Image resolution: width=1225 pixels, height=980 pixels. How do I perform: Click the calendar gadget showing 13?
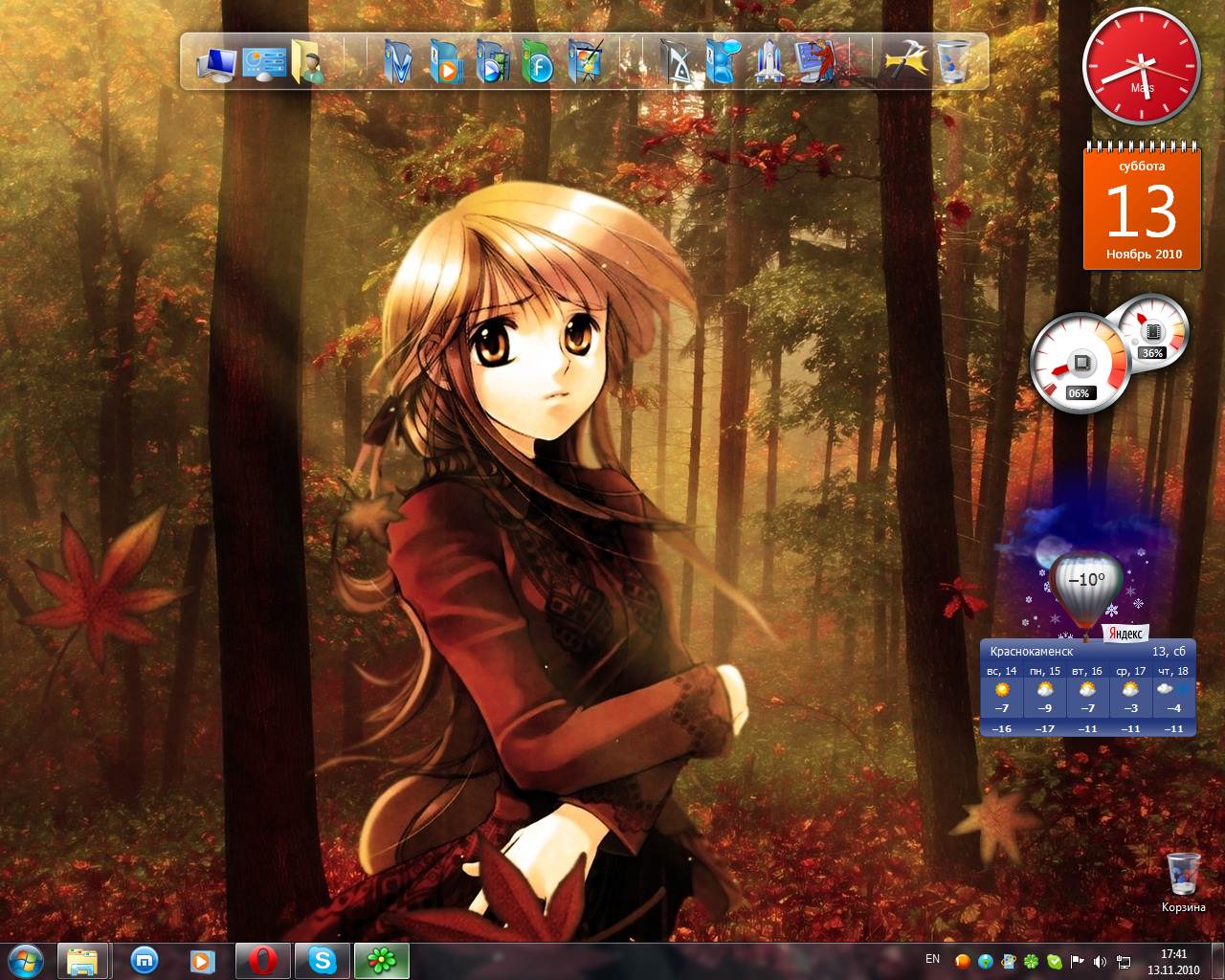(1142, 206)
